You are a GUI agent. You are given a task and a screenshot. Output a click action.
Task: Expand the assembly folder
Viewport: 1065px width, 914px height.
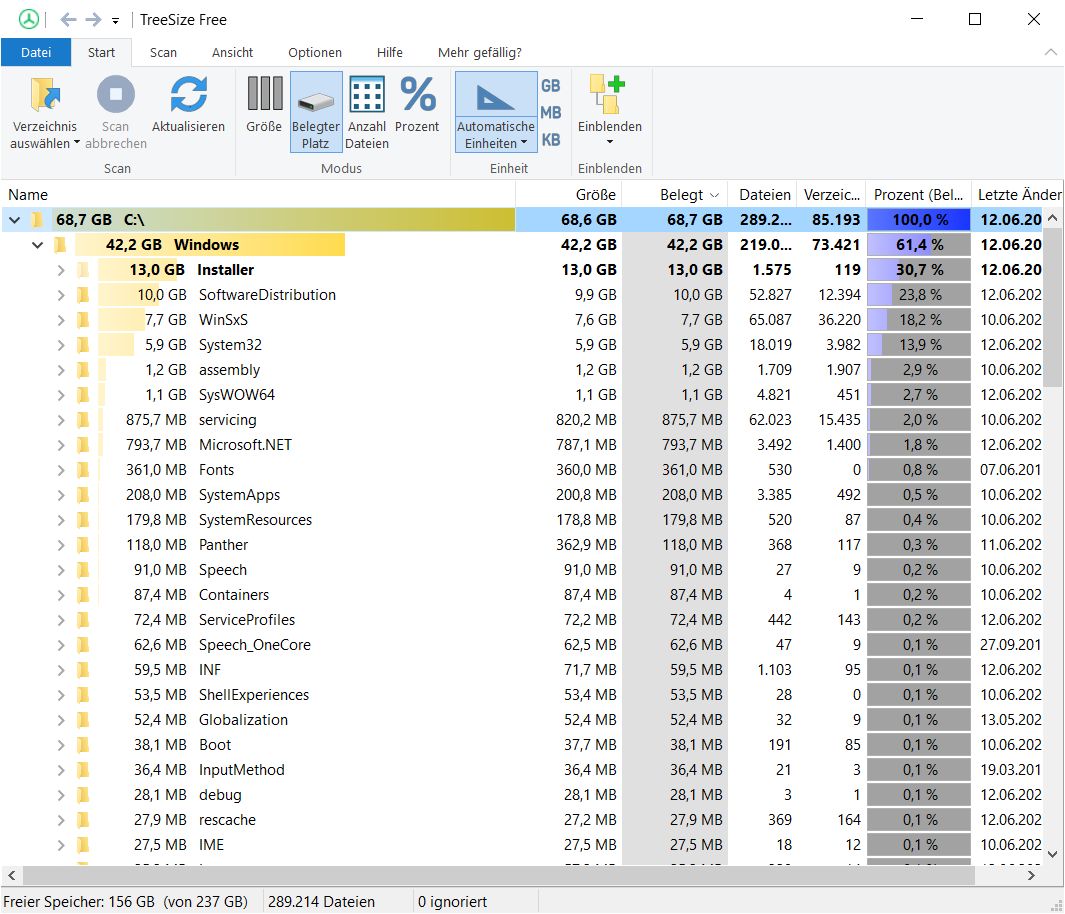click(61, 370)
